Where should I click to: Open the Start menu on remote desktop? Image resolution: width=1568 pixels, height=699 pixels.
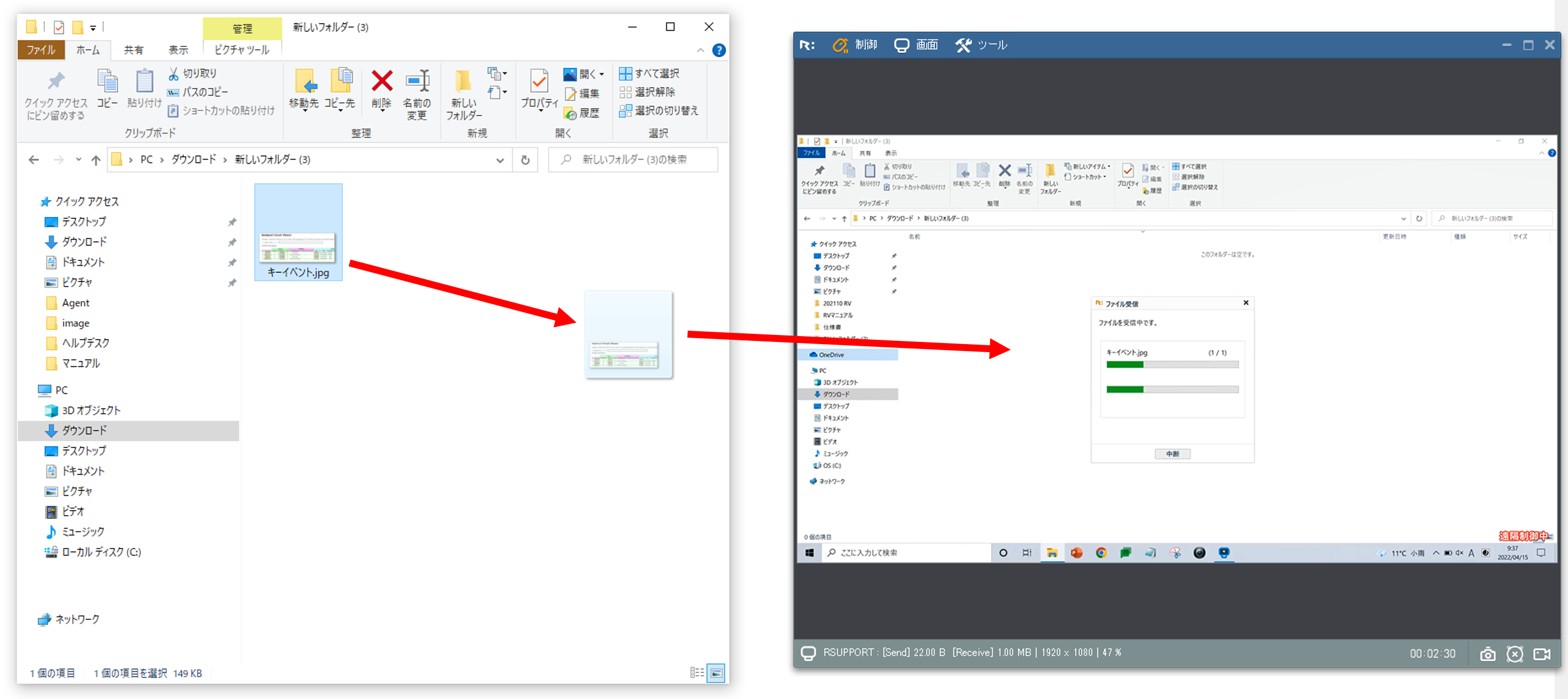[810, 553]
